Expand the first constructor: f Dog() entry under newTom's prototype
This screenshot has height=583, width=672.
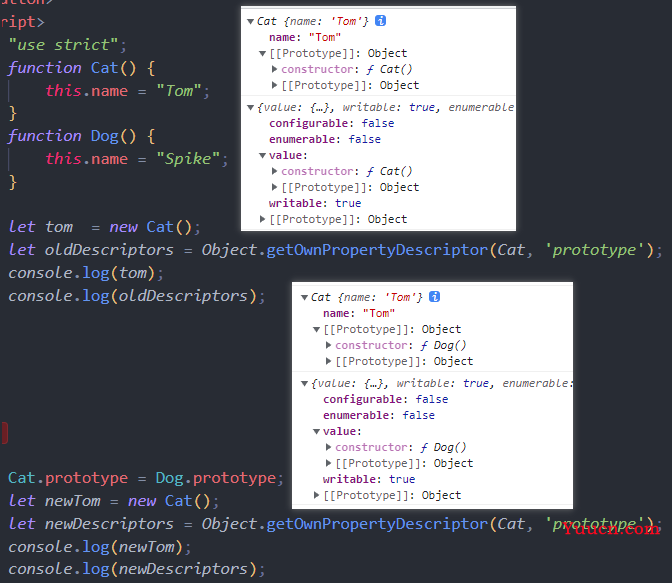click(329, 345)
